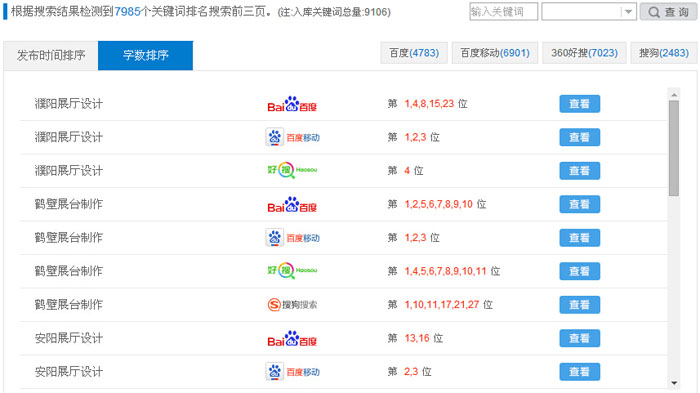
Task: Click the list scrollbar up arrow
Action: (674, 94)
